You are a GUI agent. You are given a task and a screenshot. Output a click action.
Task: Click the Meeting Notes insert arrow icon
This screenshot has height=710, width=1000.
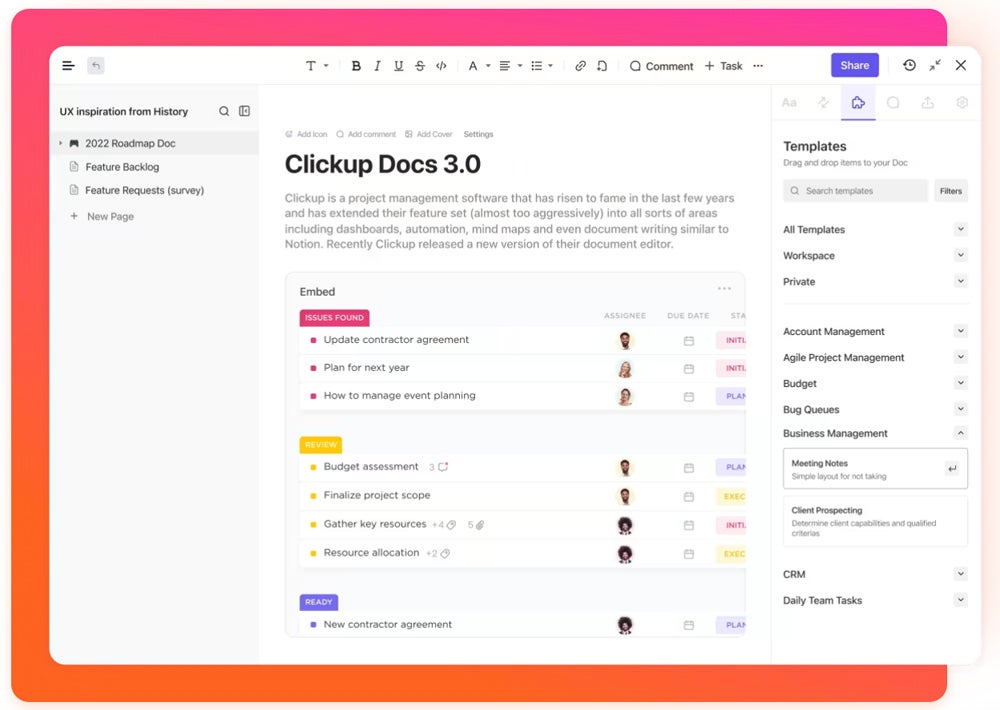[952, 468]
